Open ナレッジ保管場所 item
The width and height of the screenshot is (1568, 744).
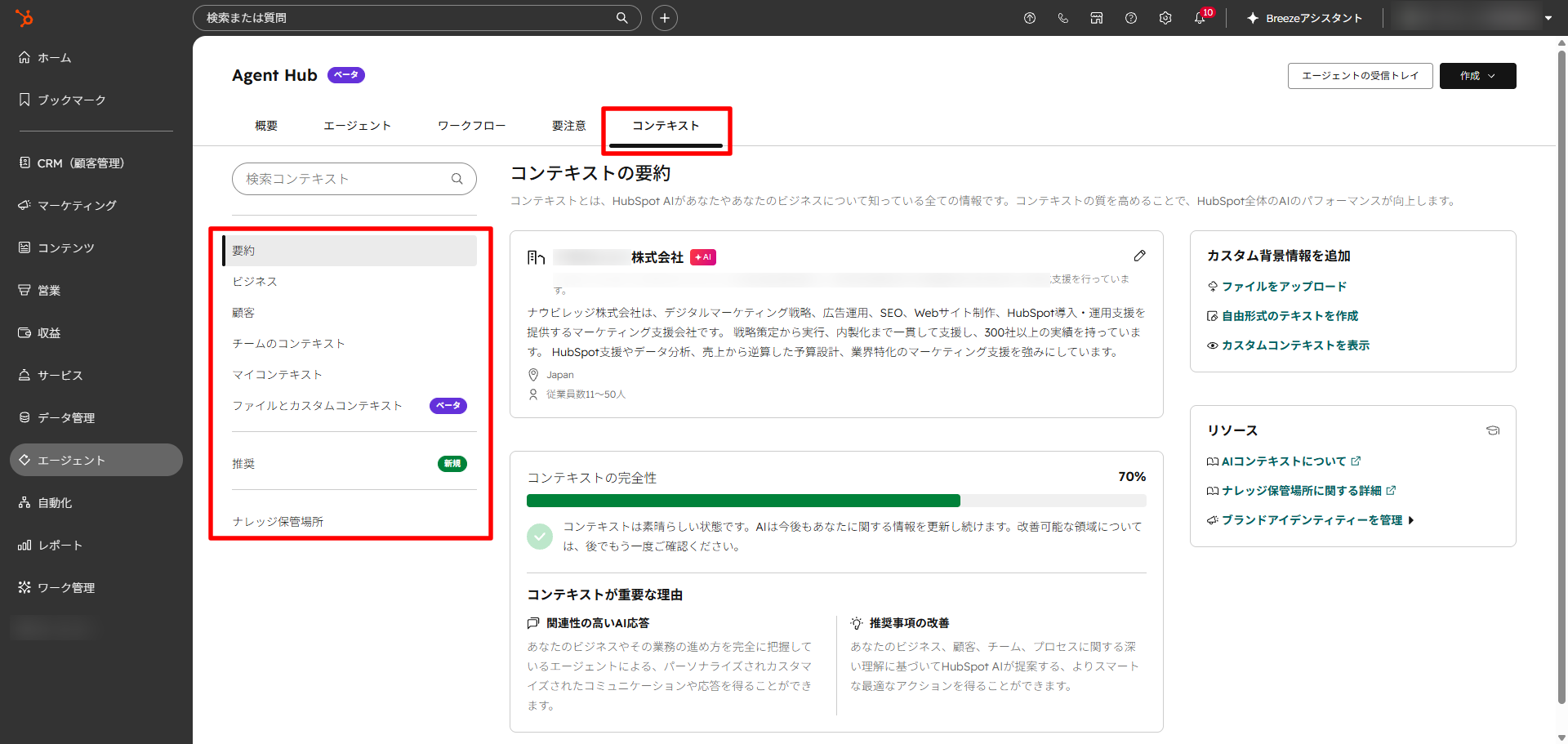click(350, 522)
